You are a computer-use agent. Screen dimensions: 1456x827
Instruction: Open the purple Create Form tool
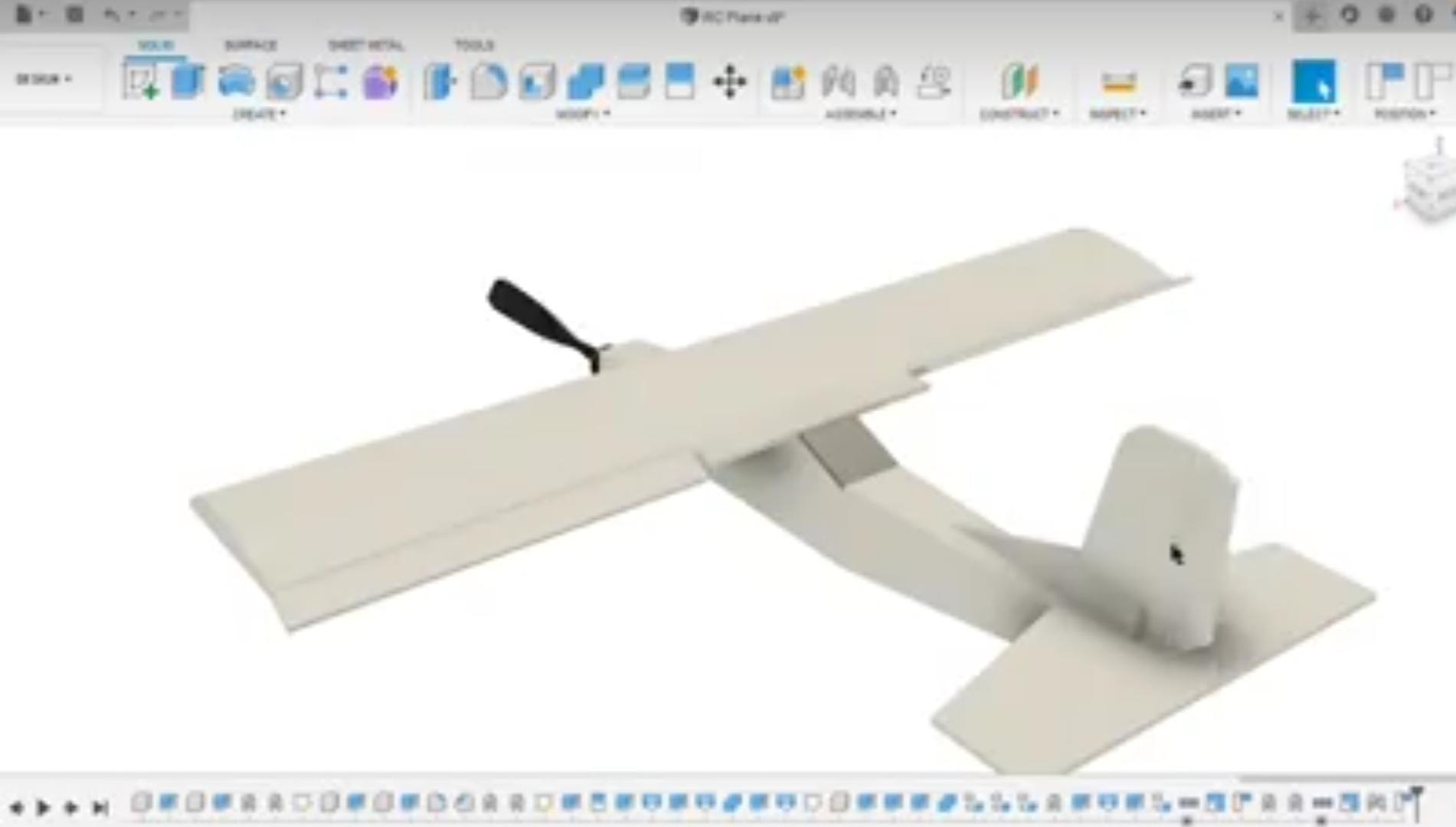coord(381,82)
